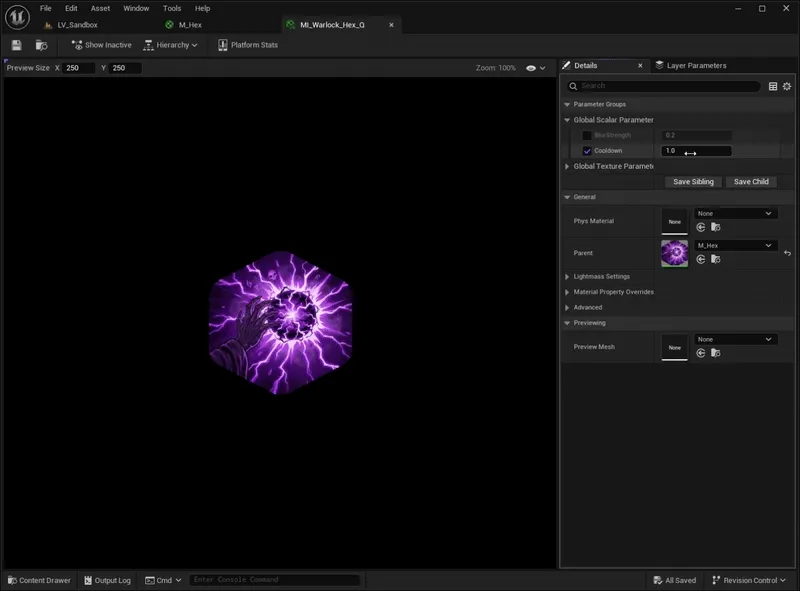Browse to Parent asset in Content Browser
The width and height of the screenshot is (800, 591).
(716, 259)
